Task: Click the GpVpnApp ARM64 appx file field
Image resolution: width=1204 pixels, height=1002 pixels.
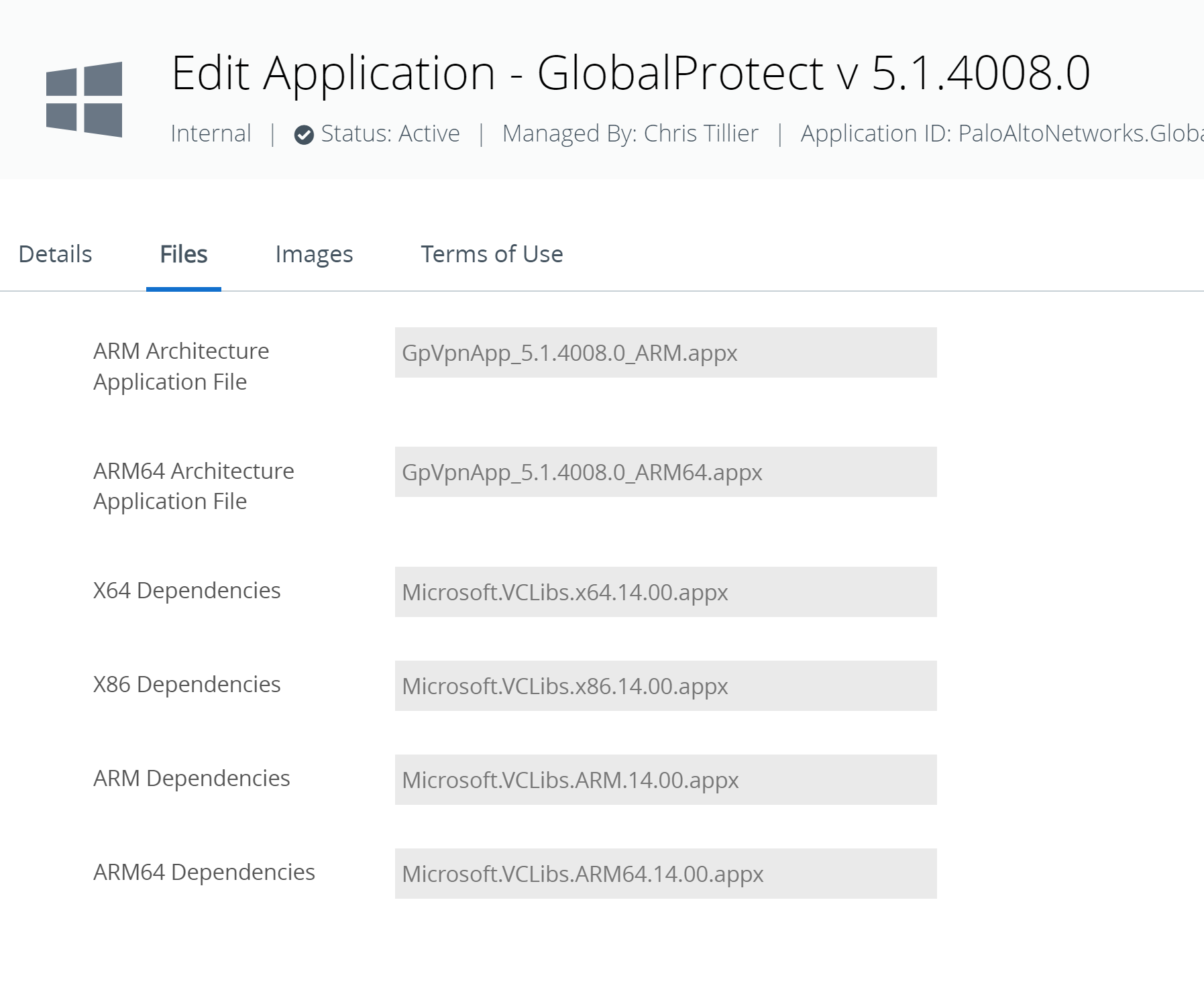Action: coord(665,472)
